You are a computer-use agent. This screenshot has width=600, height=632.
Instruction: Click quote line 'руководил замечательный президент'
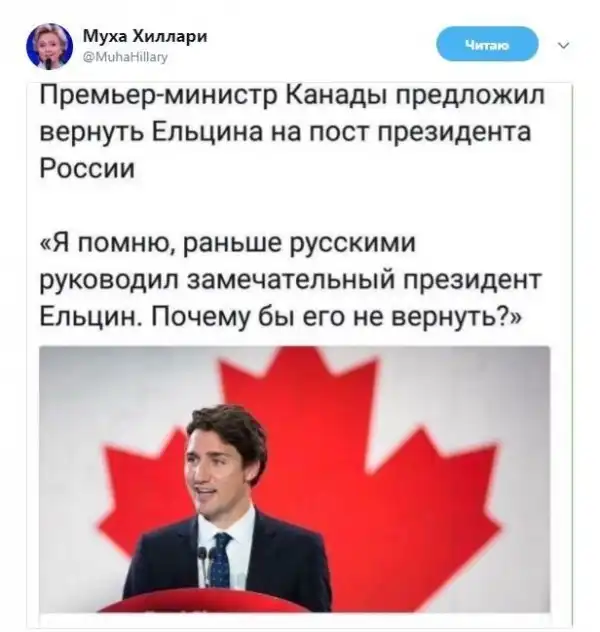[291, 280]
